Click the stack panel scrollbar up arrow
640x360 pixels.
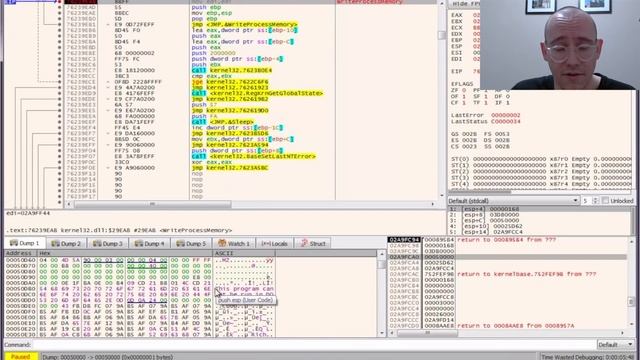point(631,242)
